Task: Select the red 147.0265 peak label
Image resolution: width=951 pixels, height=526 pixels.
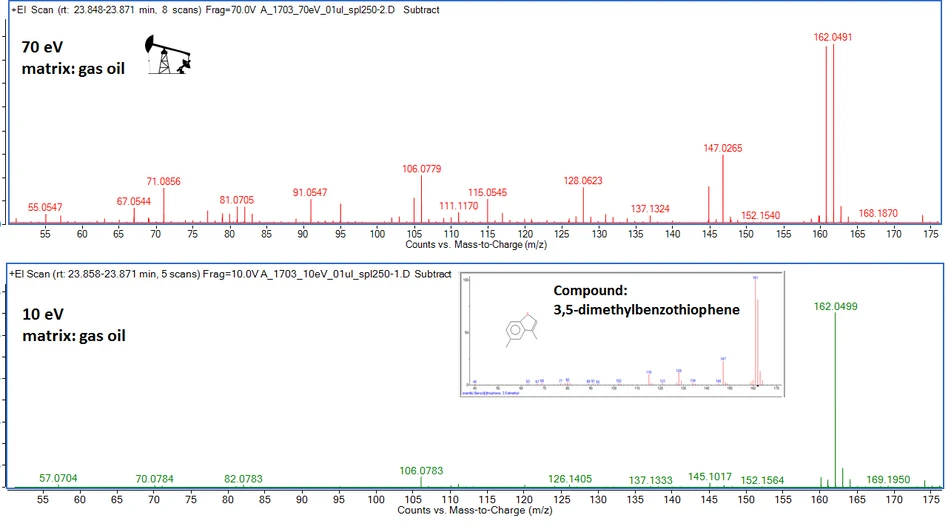Action: coord(722,148)
